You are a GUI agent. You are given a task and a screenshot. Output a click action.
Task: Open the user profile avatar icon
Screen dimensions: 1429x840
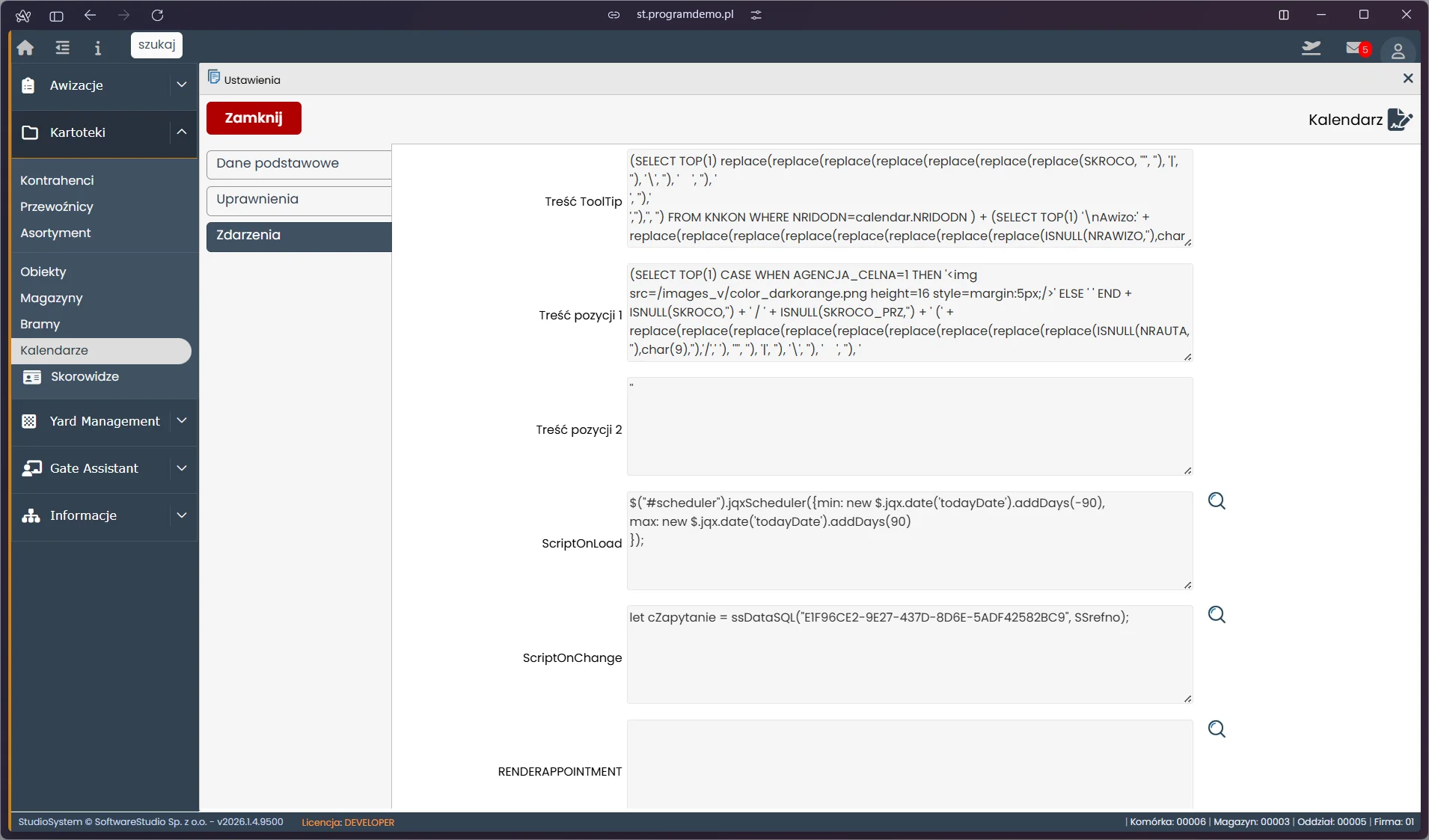(1398, 50)
